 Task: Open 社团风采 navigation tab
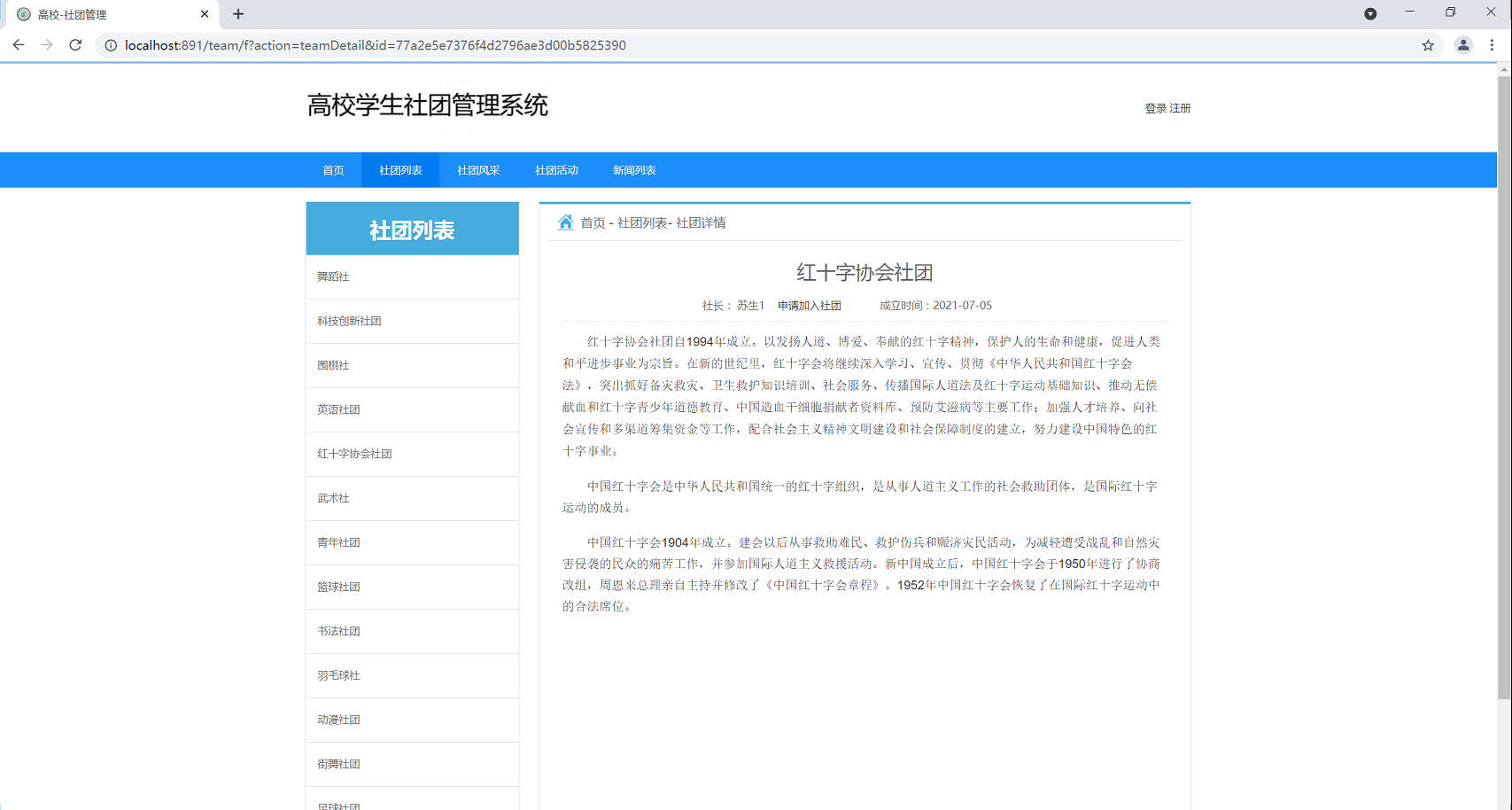(x=478, y=170)
